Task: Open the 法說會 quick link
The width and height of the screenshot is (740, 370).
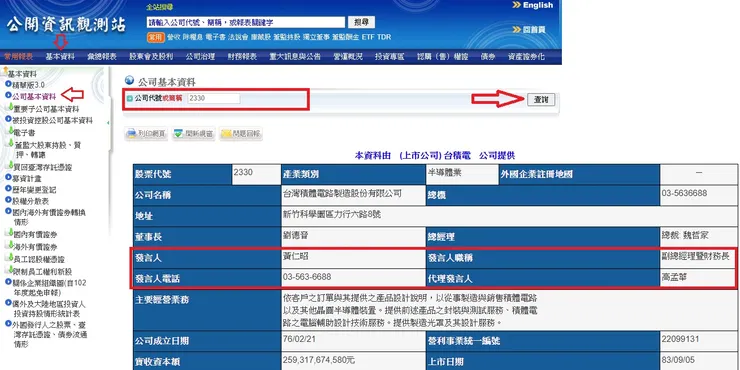Action: 238,37
